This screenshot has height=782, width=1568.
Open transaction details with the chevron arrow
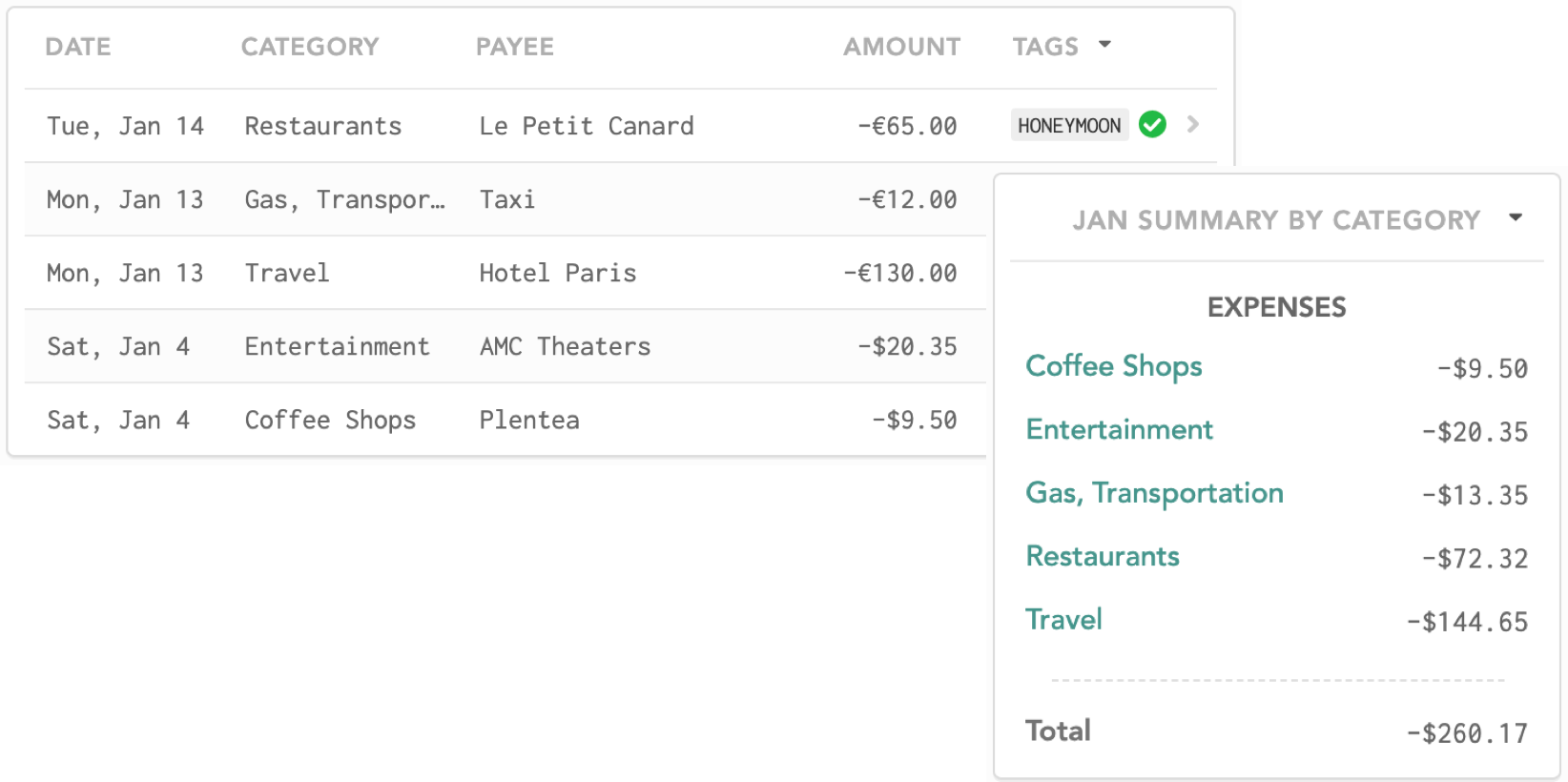point(1192,125)
